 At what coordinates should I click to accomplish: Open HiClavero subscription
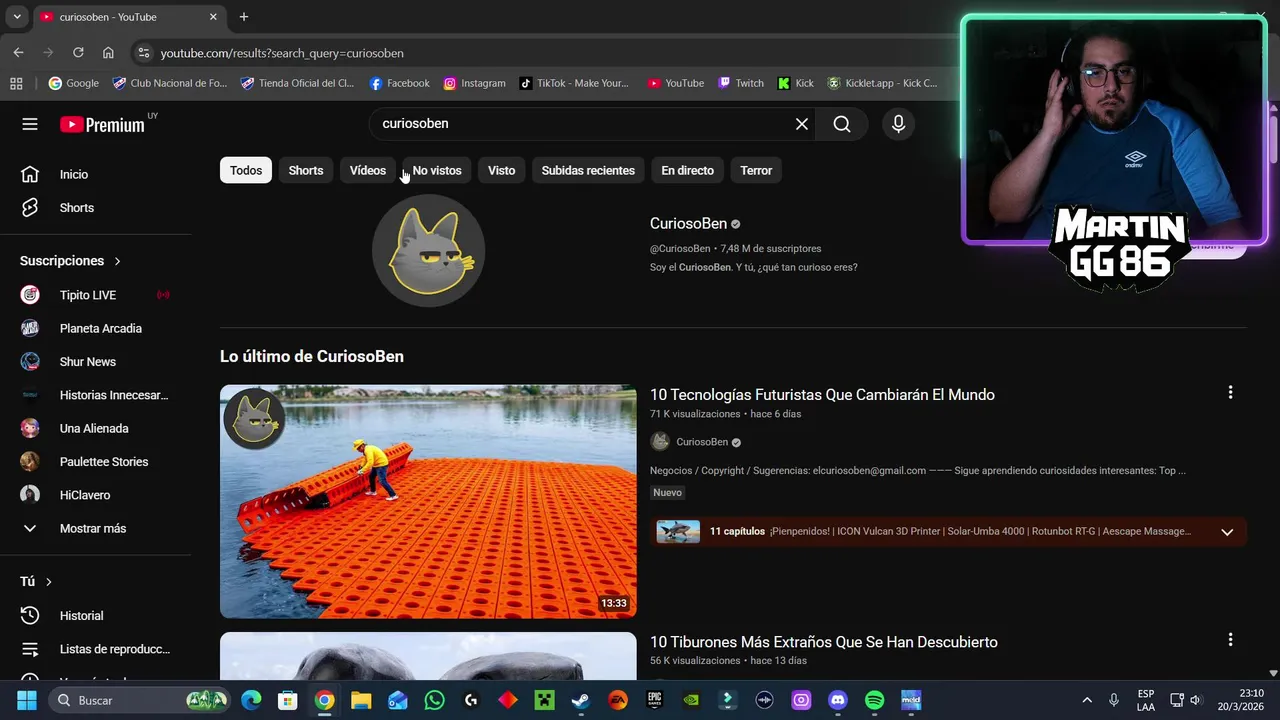[96, 495]
